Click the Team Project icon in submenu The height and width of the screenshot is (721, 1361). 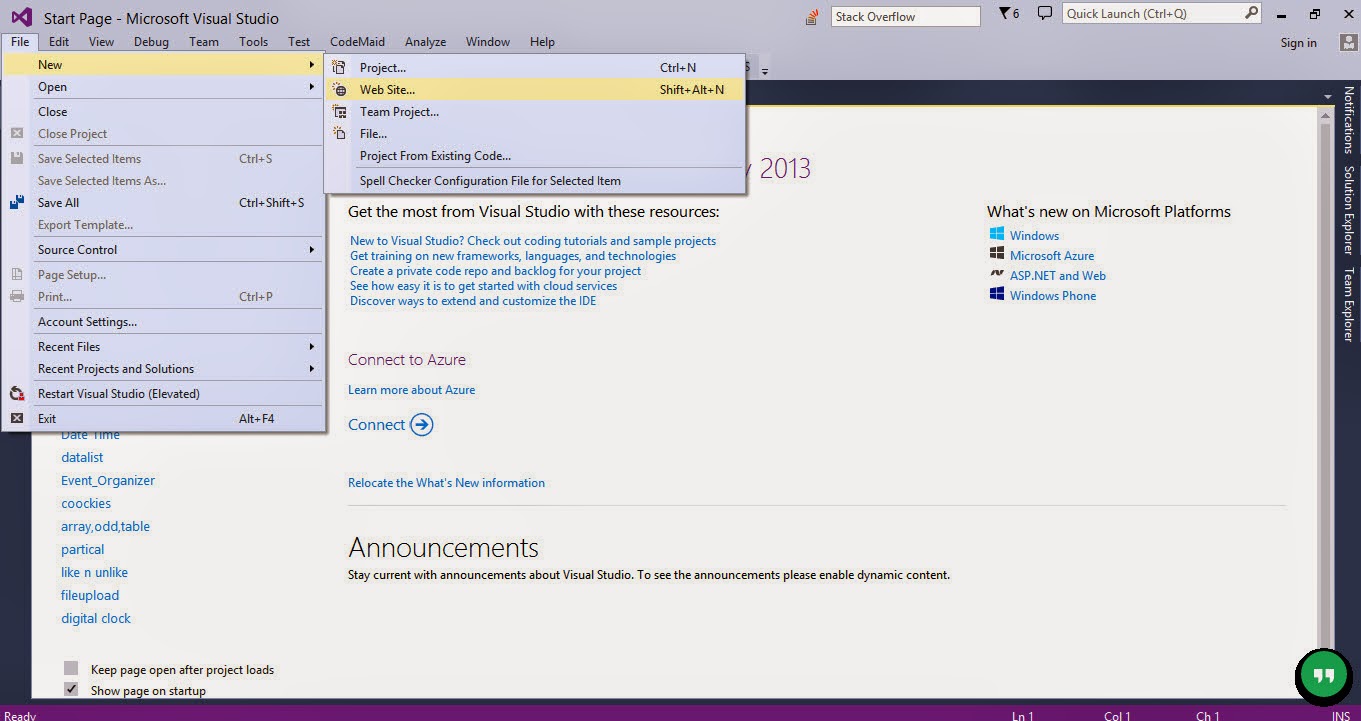(340, 111)
